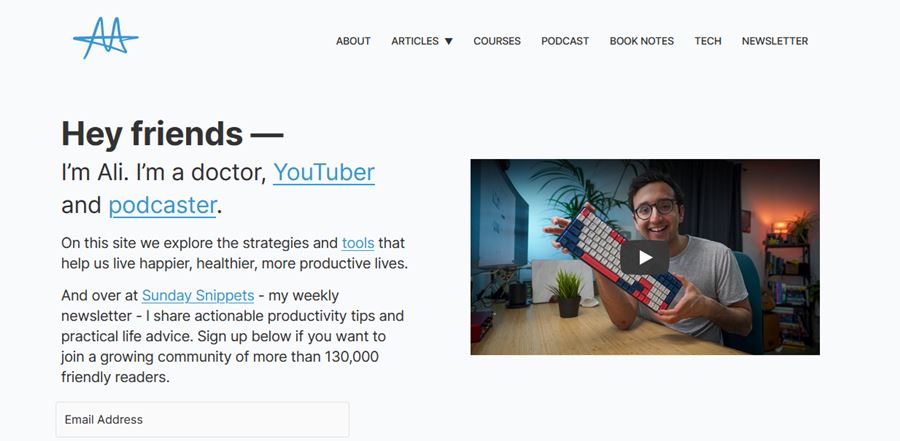Visit the Sunday Snippets link

[x=198, y=296]
